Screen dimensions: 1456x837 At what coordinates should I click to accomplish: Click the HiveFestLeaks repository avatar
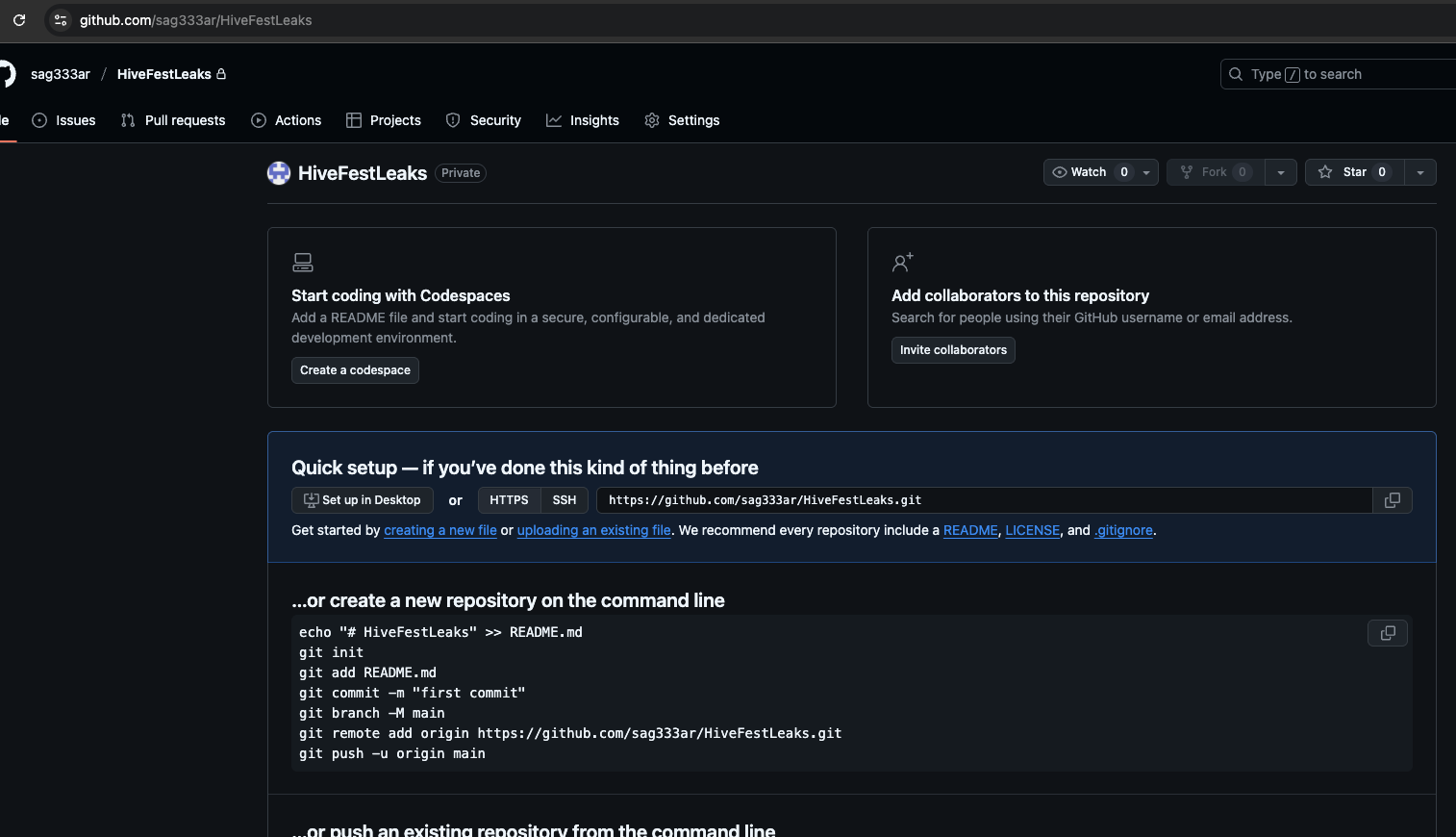[x=278, y=173]
